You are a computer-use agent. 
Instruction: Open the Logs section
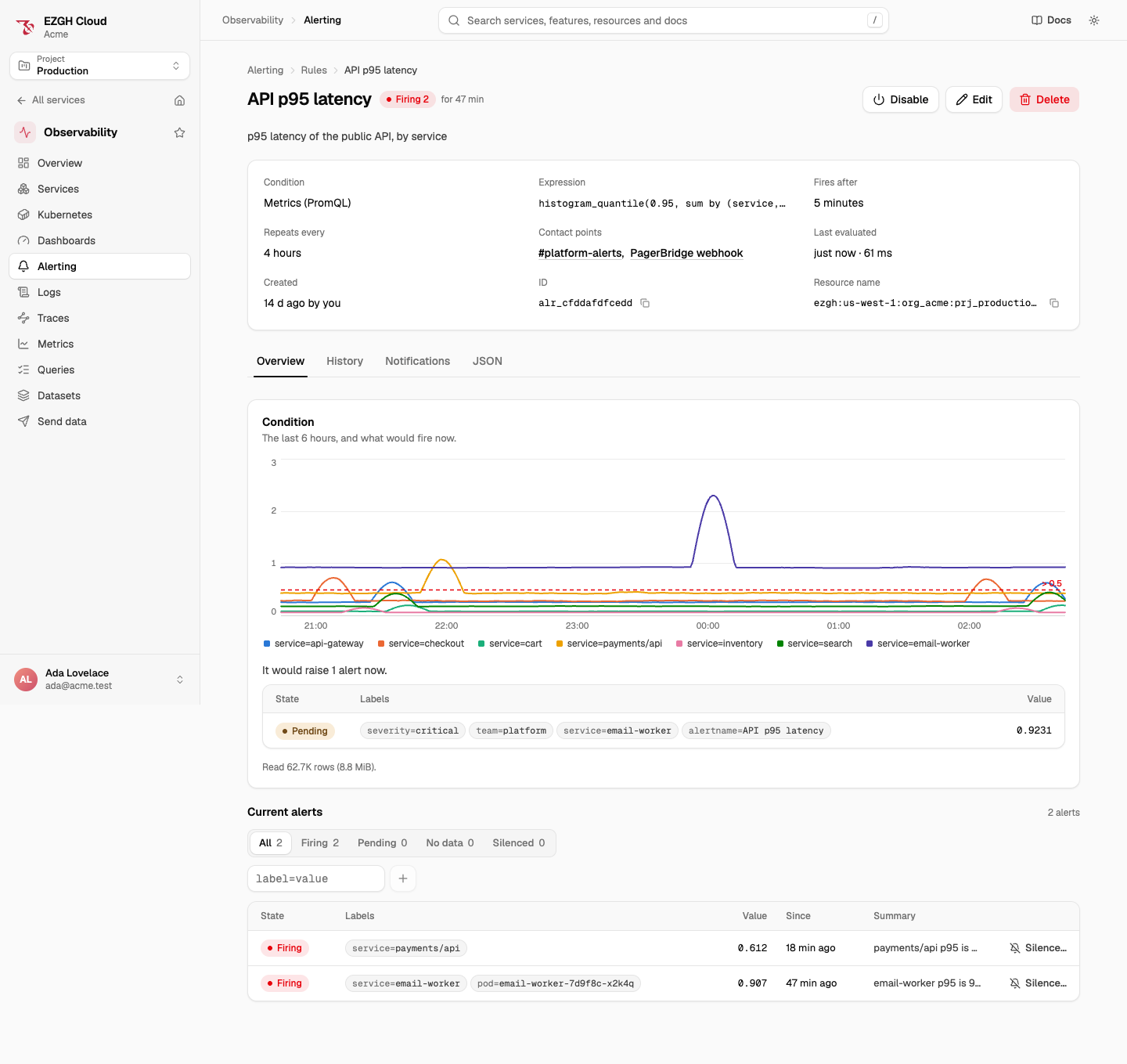coord(99,292)
